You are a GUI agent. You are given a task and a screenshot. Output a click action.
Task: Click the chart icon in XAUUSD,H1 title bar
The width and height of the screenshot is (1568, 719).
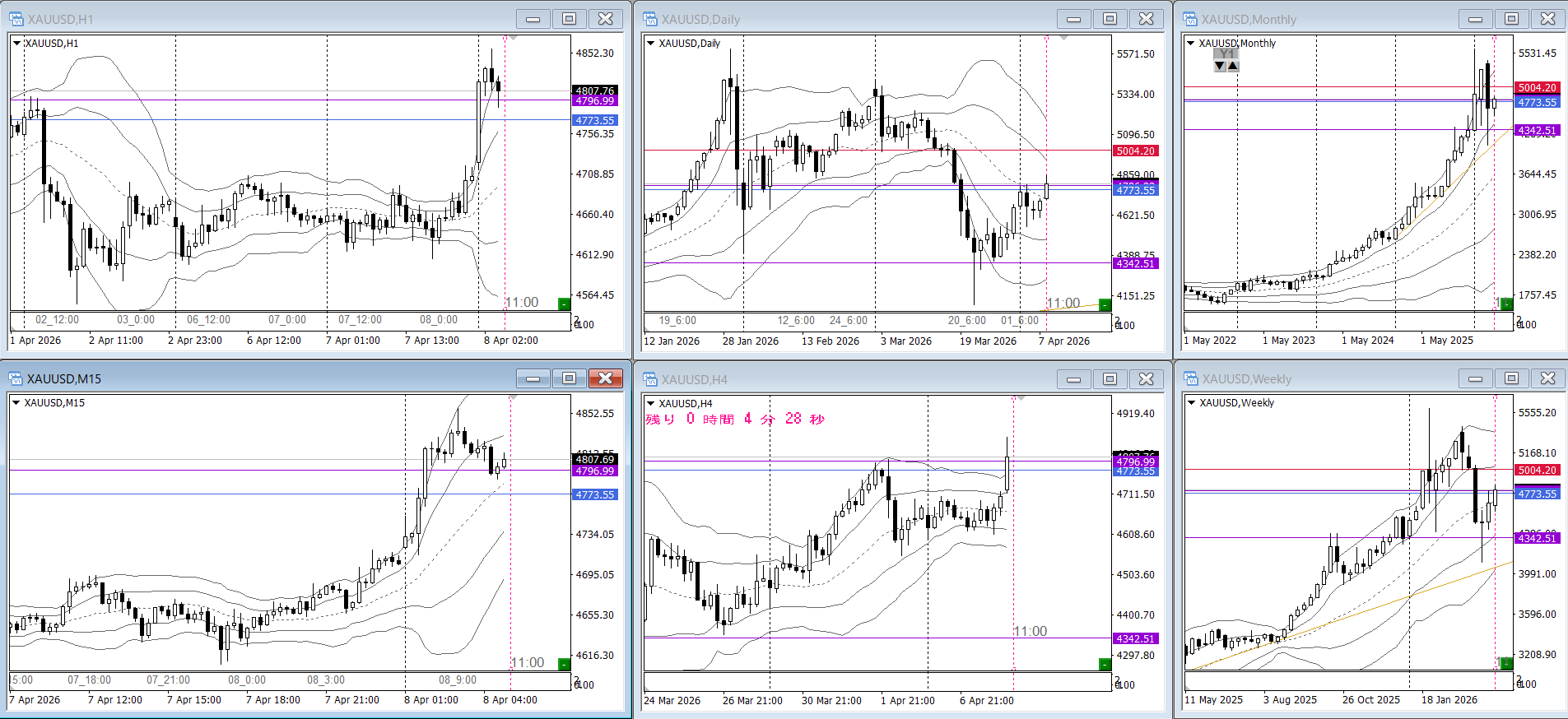click(16, 19)
